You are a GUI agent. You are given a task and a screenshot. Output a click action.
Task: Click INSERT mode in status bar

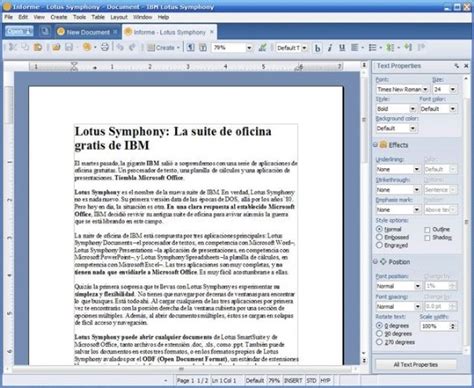click(x=293, y=380)
